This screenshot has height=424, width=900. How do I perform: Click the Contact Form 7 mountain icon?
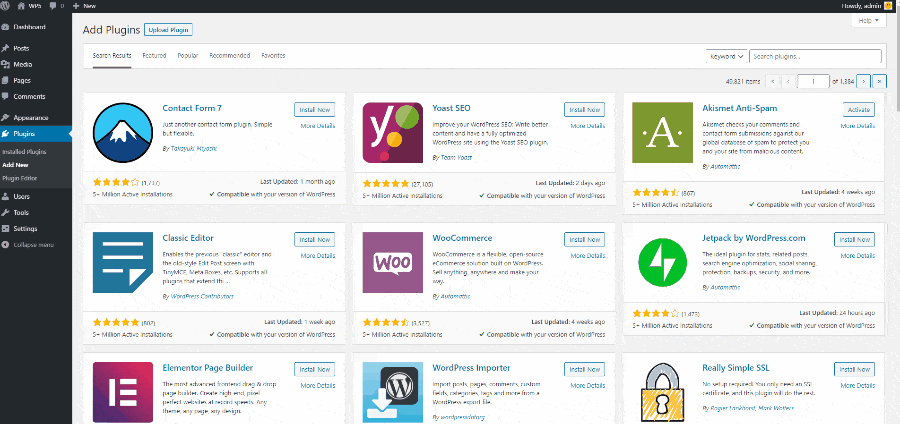click(x=123, y=133)
